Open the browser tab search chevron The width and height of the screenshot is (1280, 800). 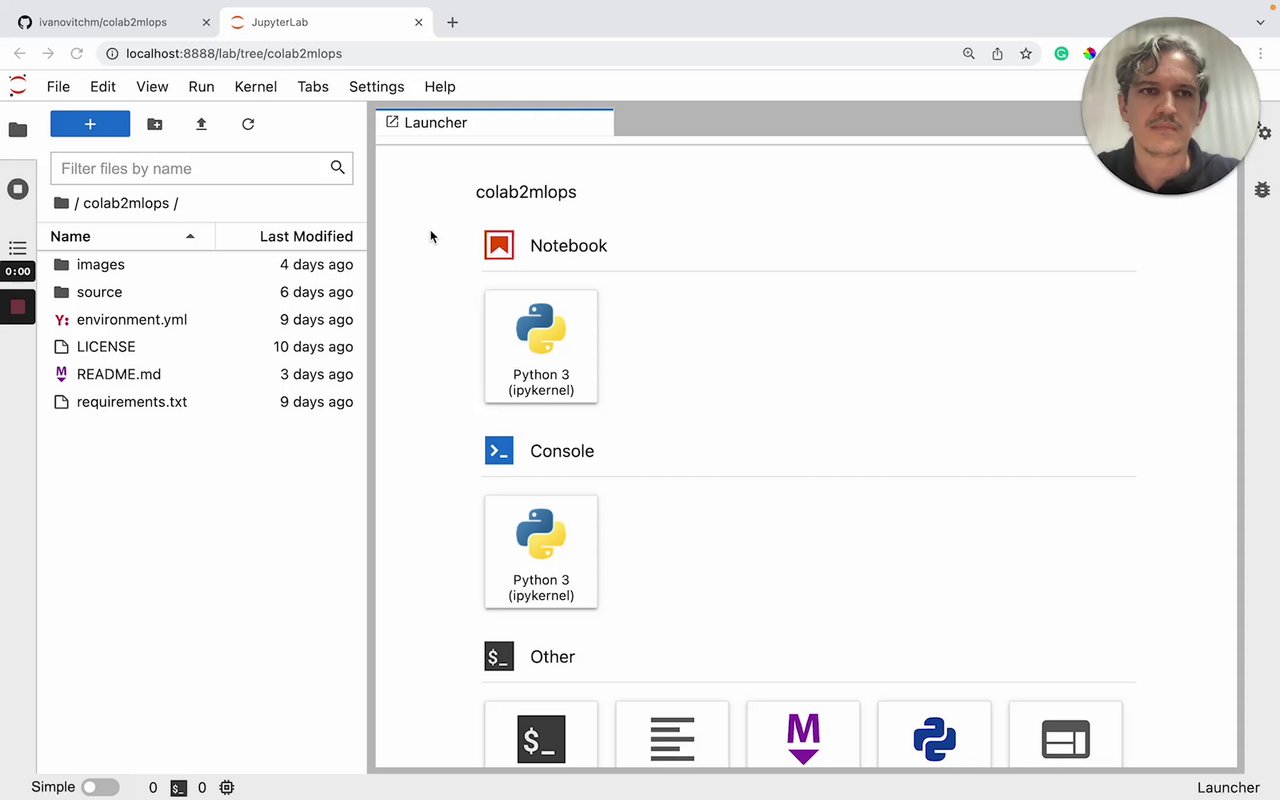[1261, 22]
